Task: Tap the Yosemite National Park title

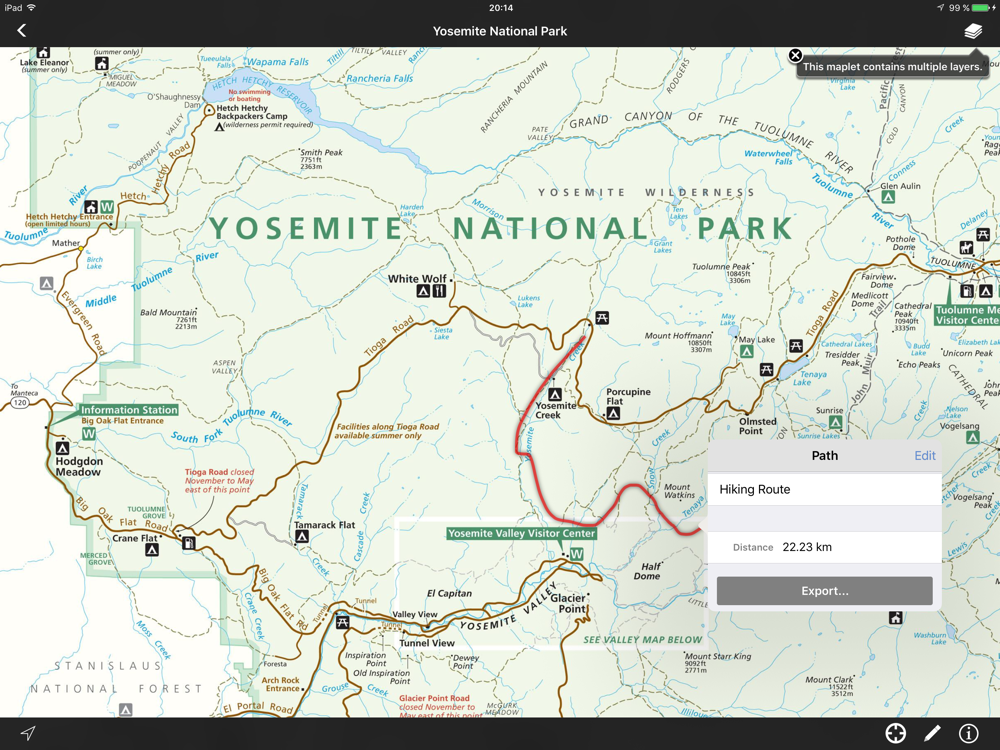Action: 500,31
